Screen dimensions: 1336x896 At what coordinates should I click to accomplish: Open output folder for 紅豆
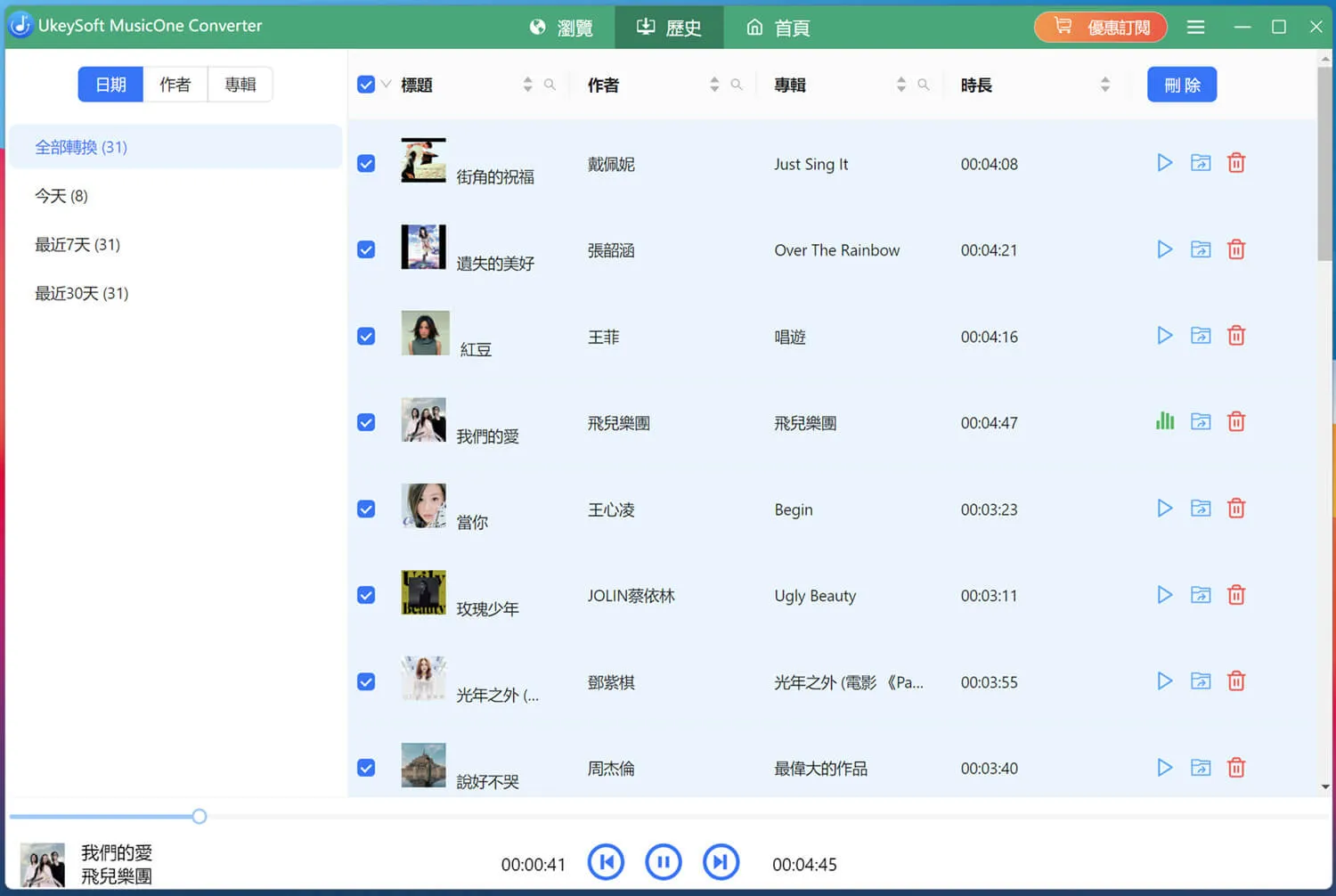1201,336
